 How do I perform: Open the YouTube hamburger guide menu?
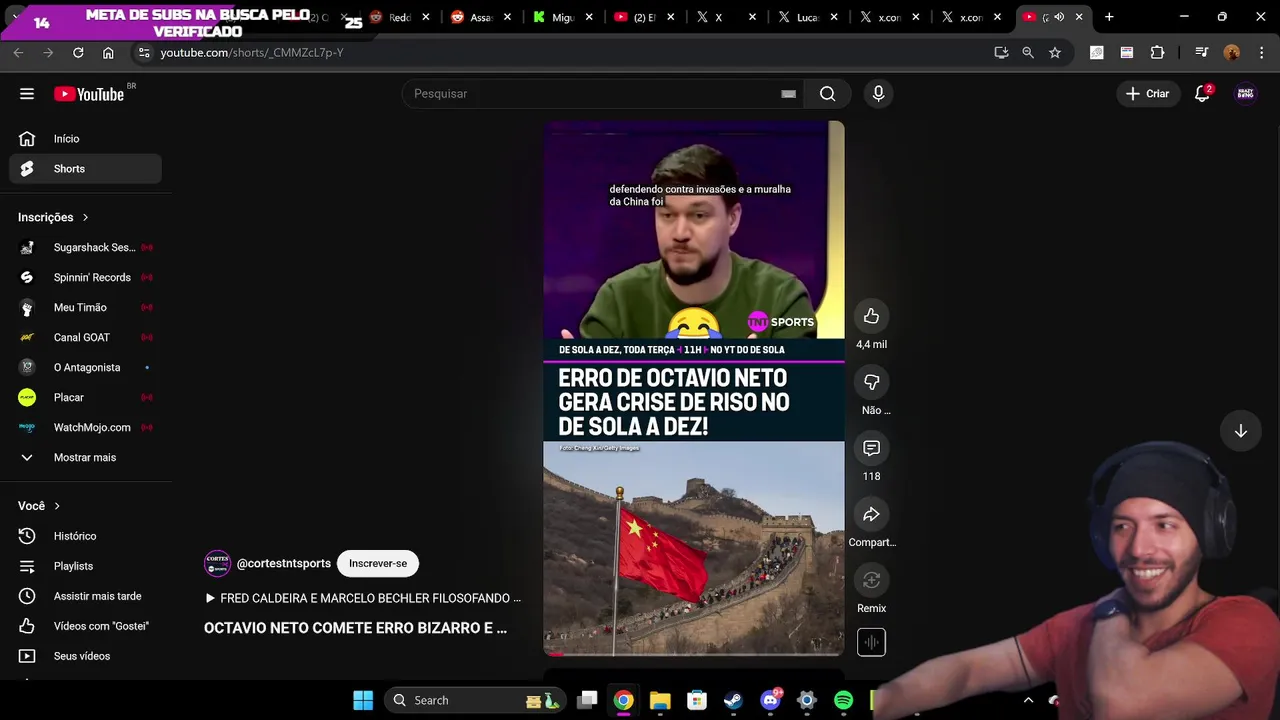(x=27, y=94)
